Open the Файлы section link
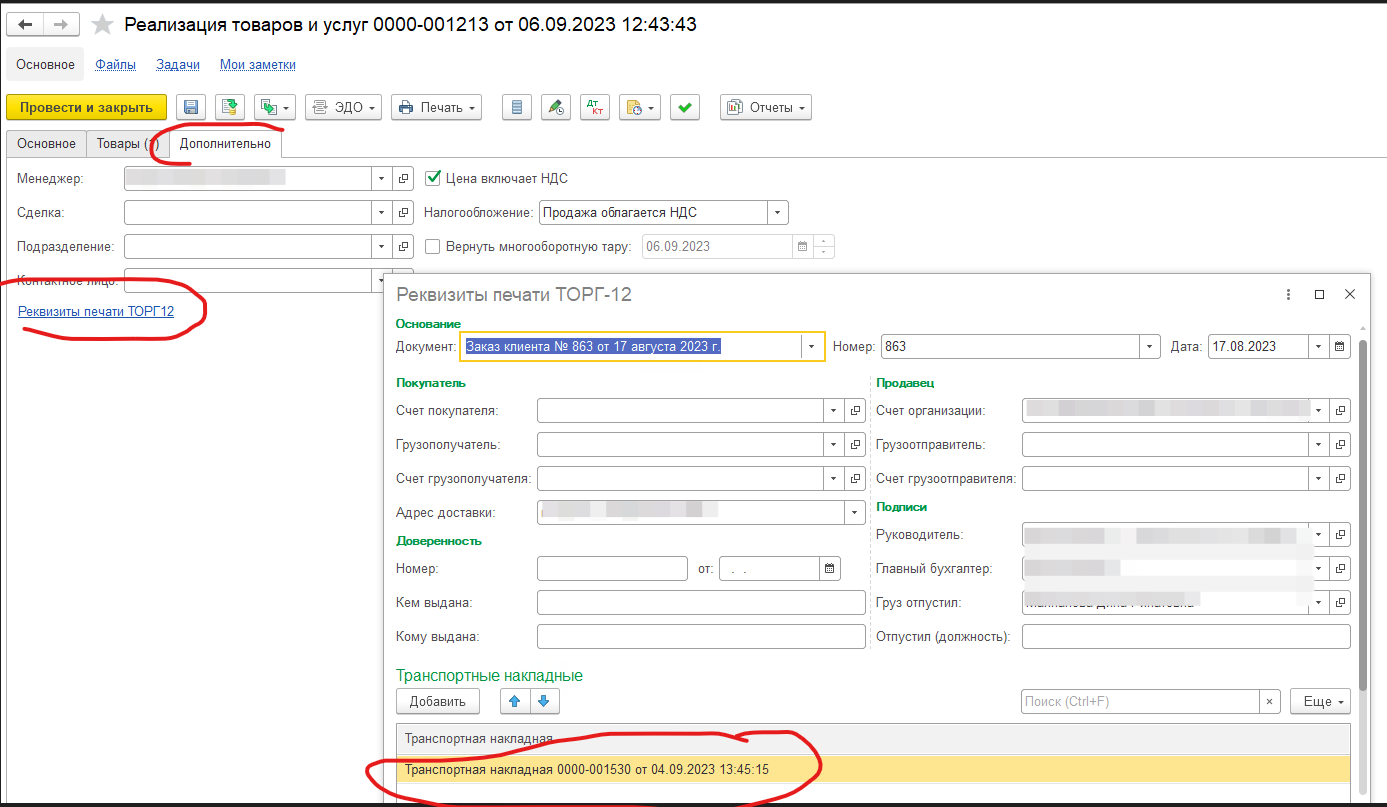 coord(116,65)
